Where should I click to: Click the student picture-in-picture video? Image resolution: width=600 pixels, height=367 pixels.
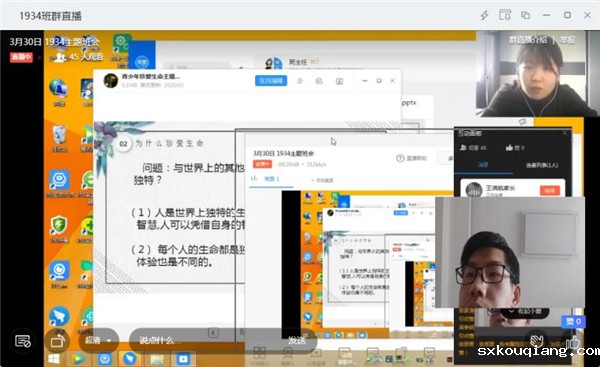click(510, 253)
